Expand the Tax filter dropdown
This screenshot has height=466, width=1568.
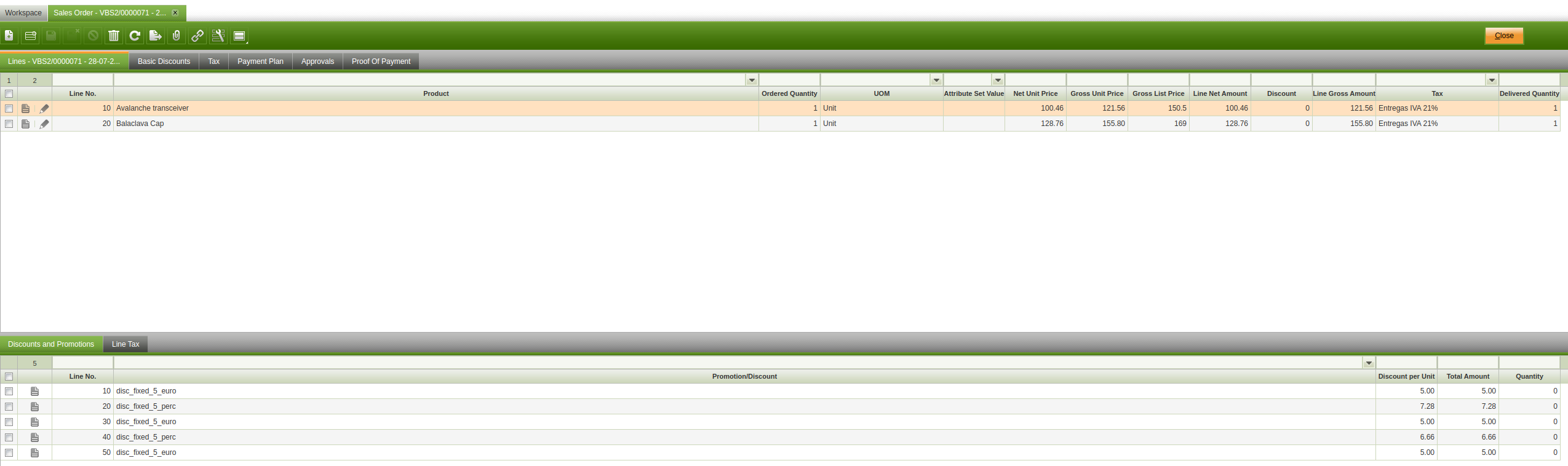pos(1492,81)
